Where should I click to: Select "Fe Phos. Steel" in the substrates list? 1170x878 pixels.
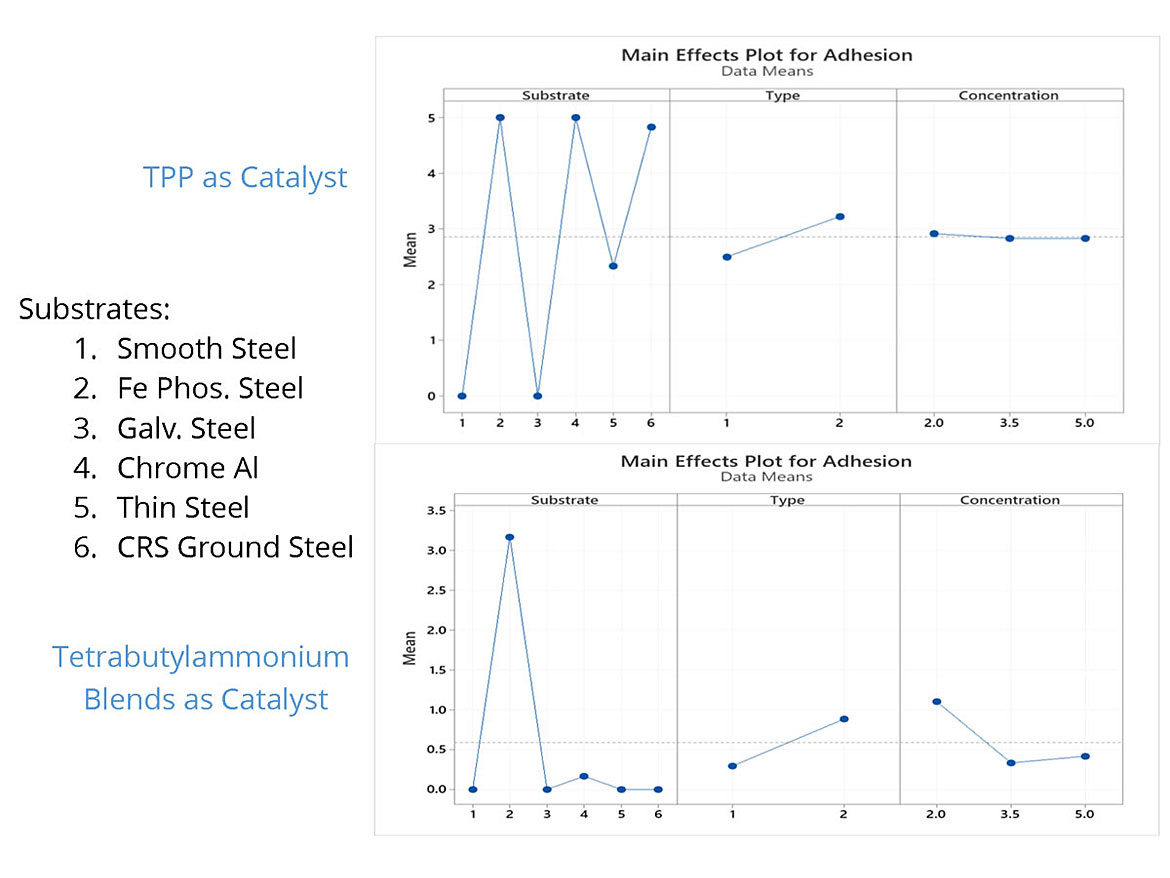tap(210, 388)
